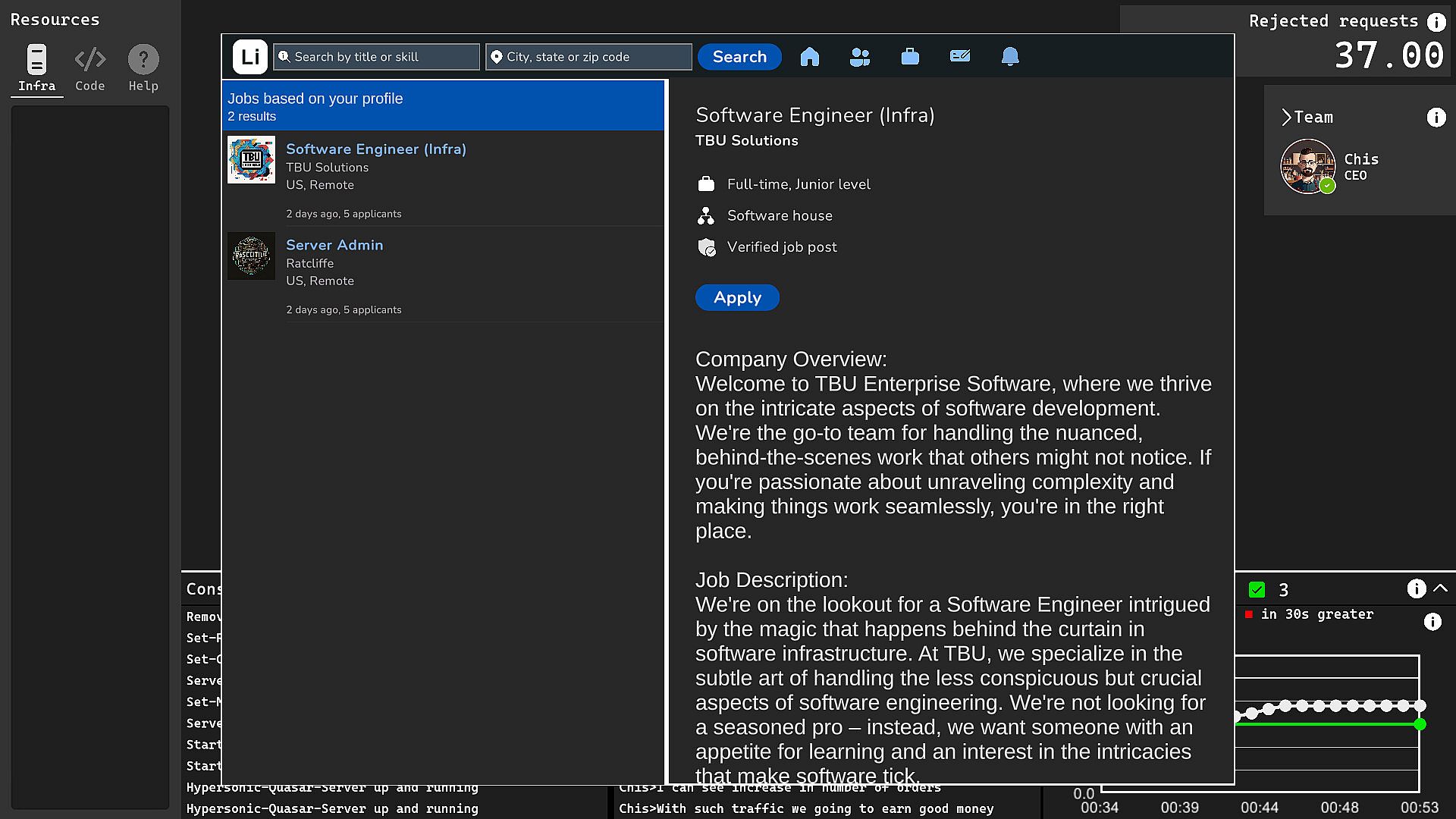Click the blue Search button
Viewport: 1456px width, 819px height.
pos(739,57)
